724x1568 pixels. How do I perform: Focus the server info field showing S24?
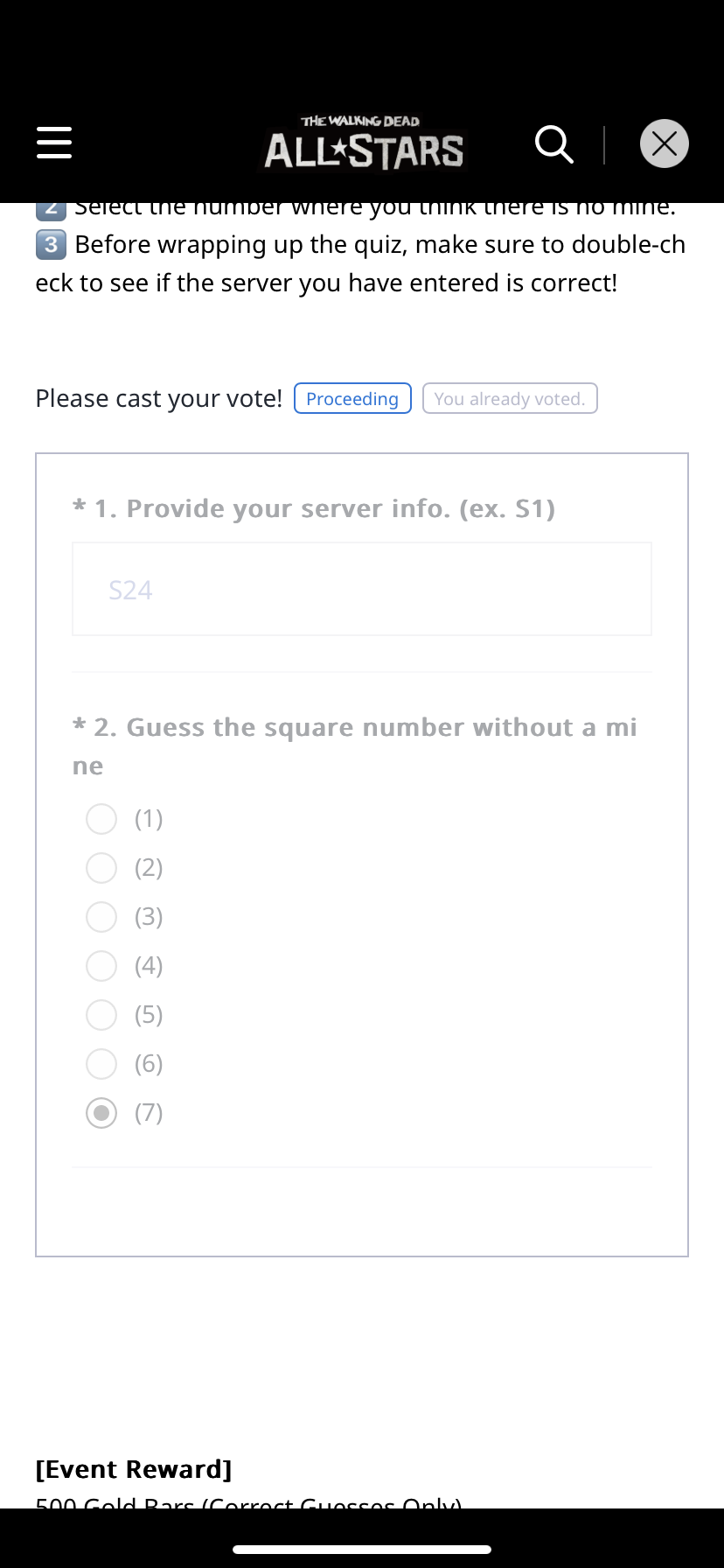[x=362, y=589]
